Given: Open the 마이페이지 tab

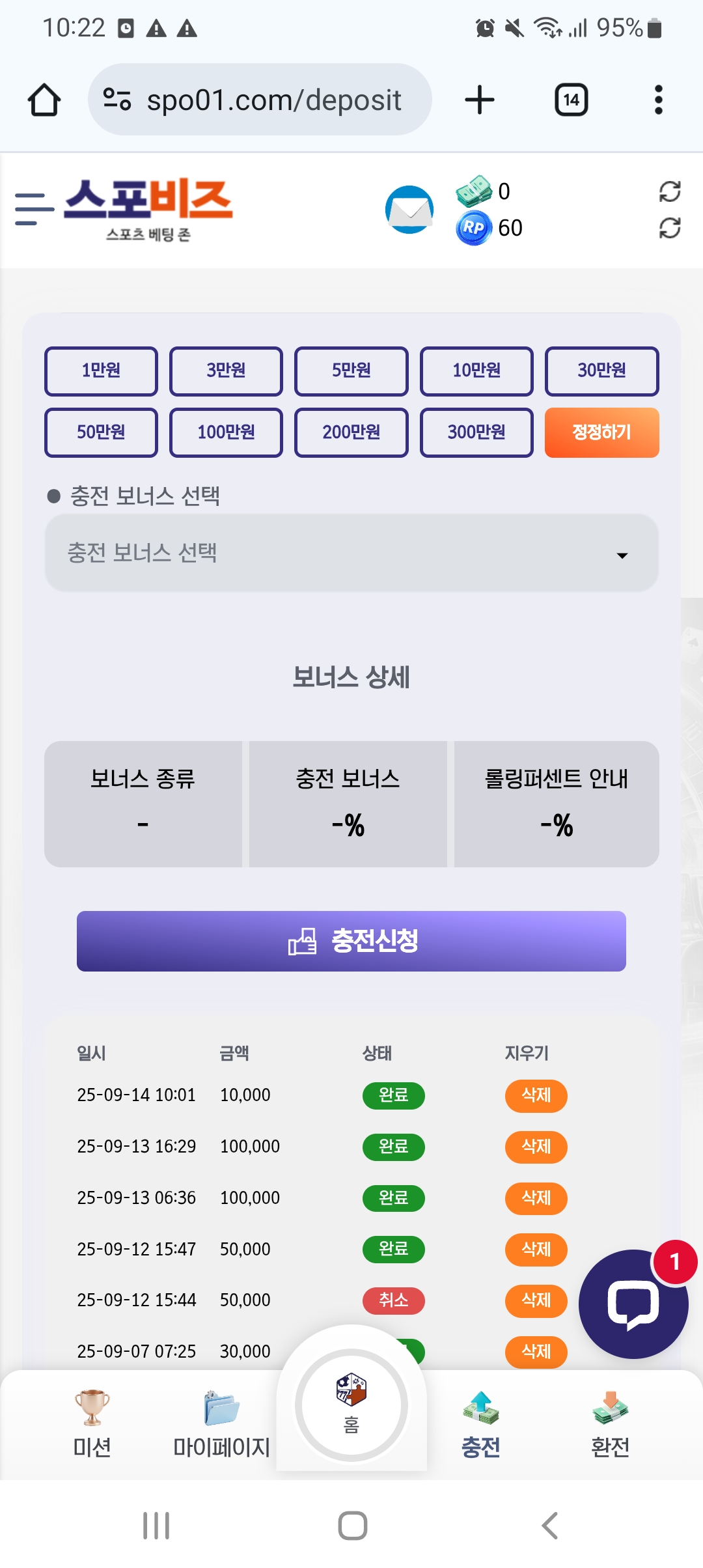Looking at the screenshot, I should point(221,1423).
